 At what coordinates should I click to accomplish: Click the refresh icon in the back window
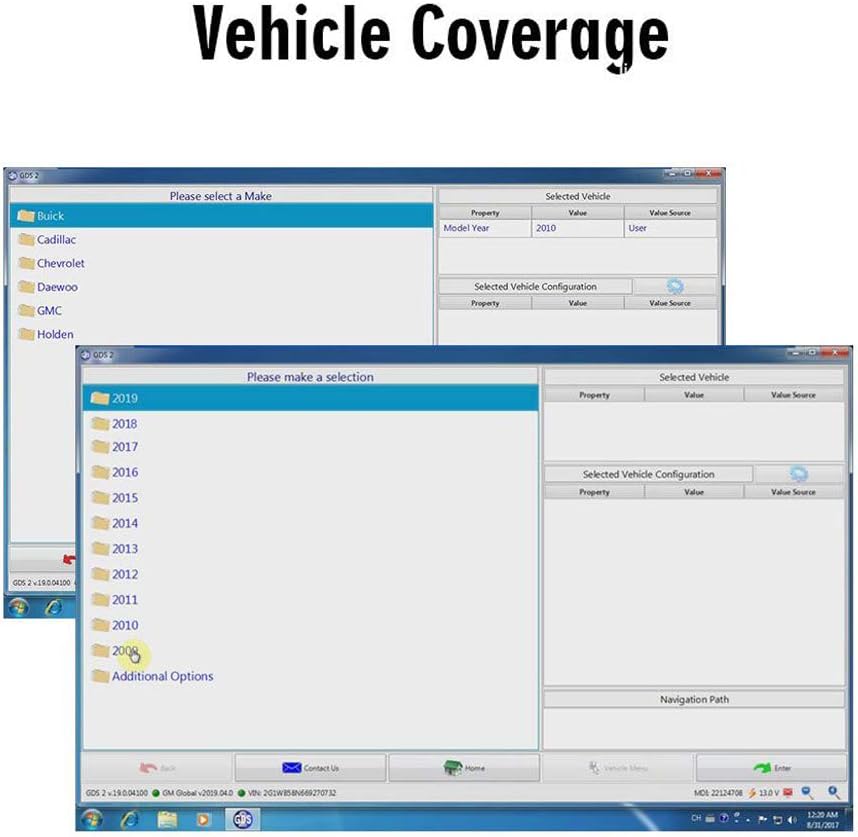[x=675, y=286]
